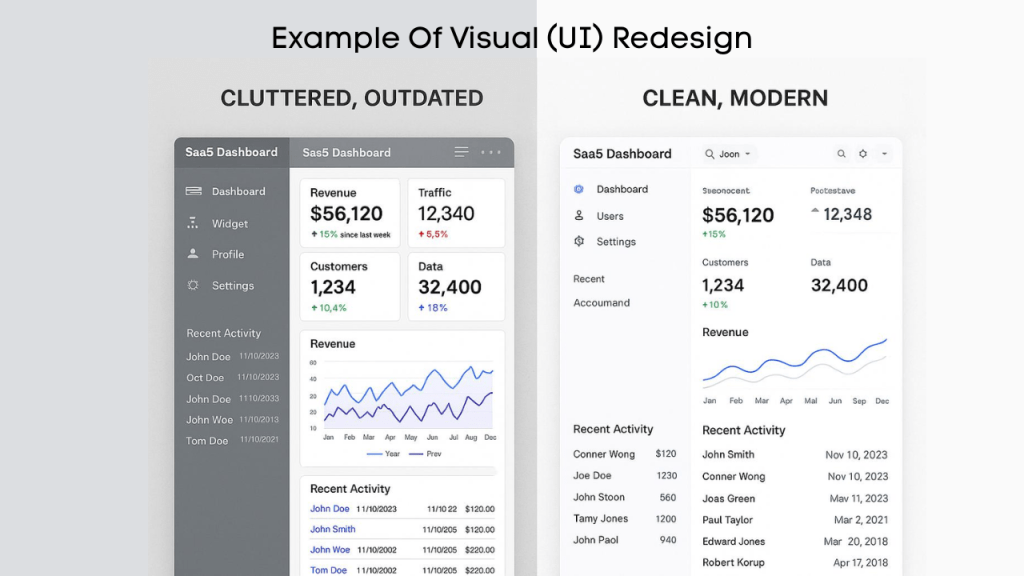Open the three-dot menu in the old header
The height and width of the screenshot is (576, 1024).
(x=491, y=152)
